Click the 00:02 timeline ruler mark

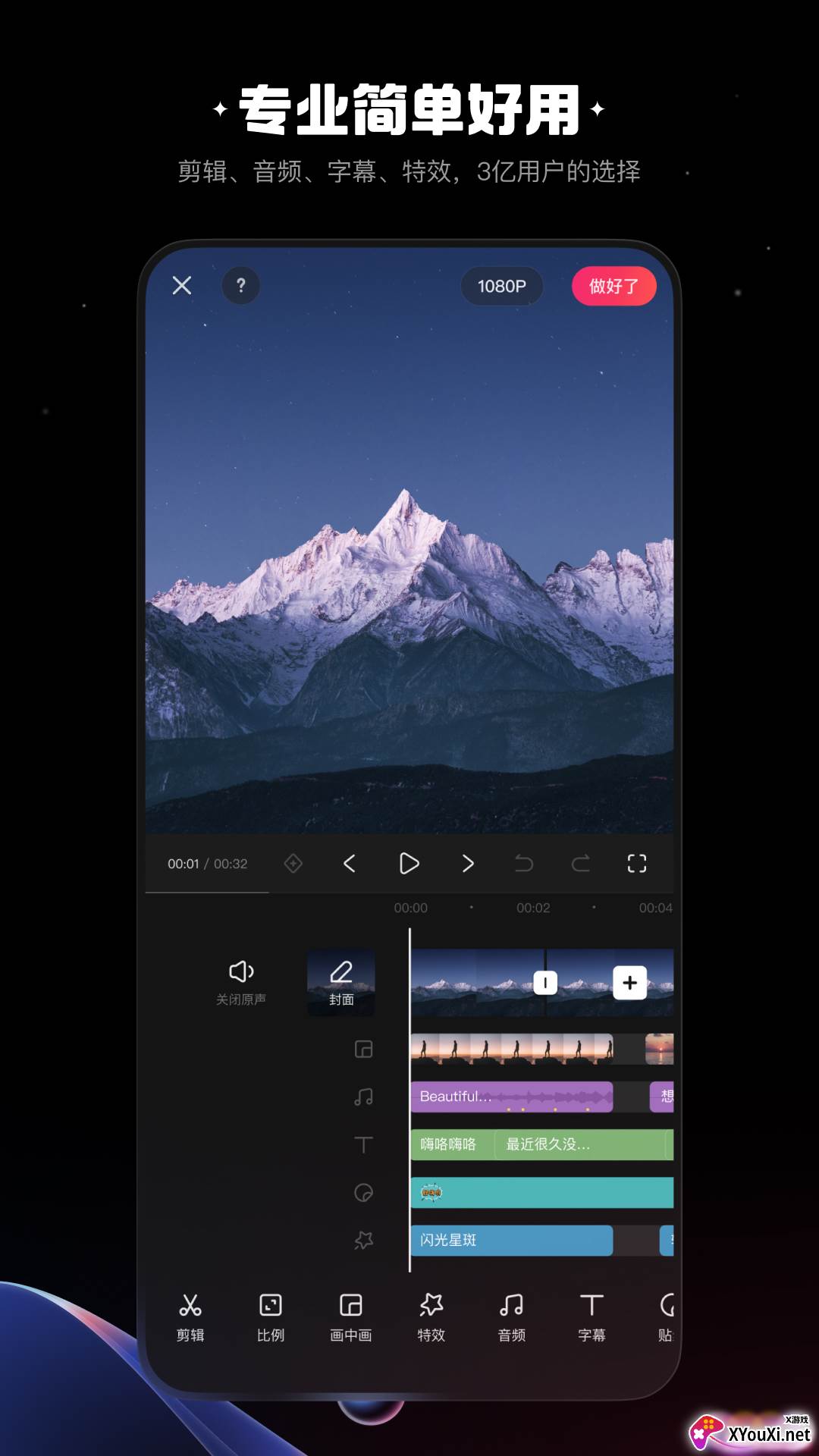tap(533, 908)
